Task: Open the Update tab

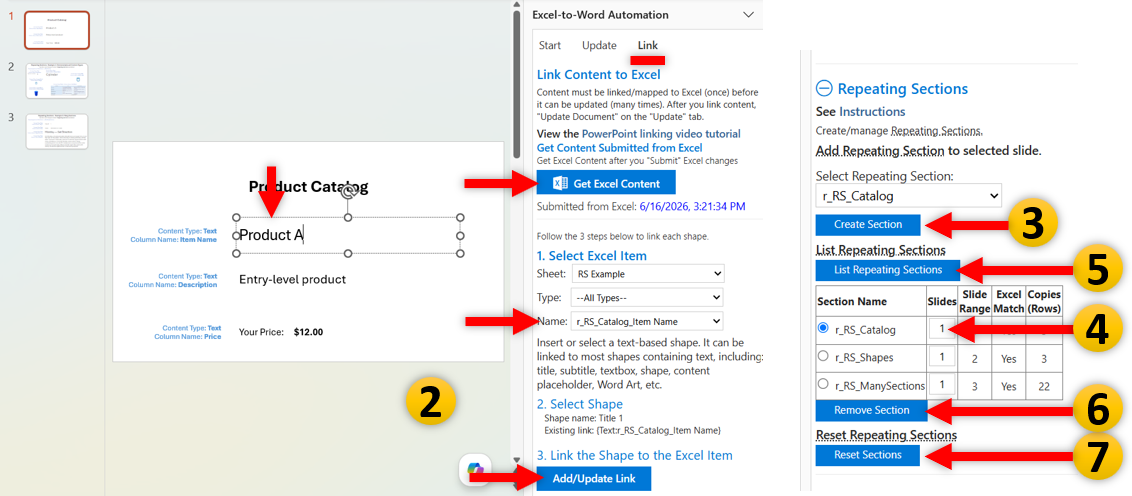Action: click(599, 45)
